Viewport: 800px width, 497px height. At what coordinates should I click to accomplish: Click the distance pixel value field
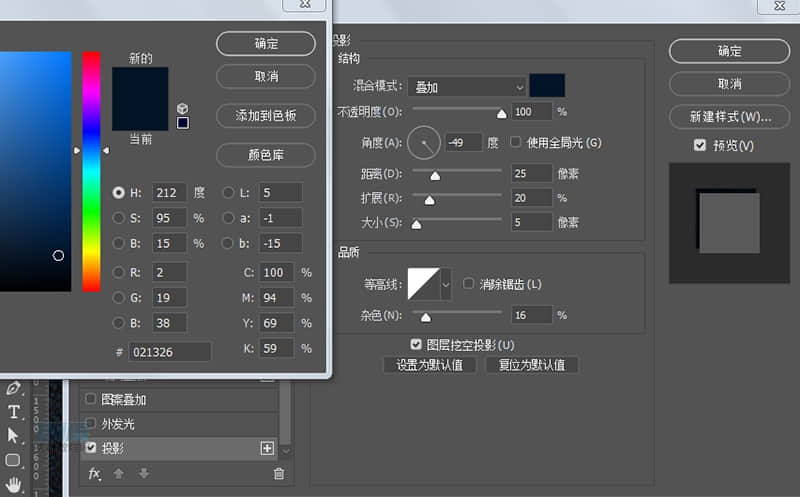532,173
